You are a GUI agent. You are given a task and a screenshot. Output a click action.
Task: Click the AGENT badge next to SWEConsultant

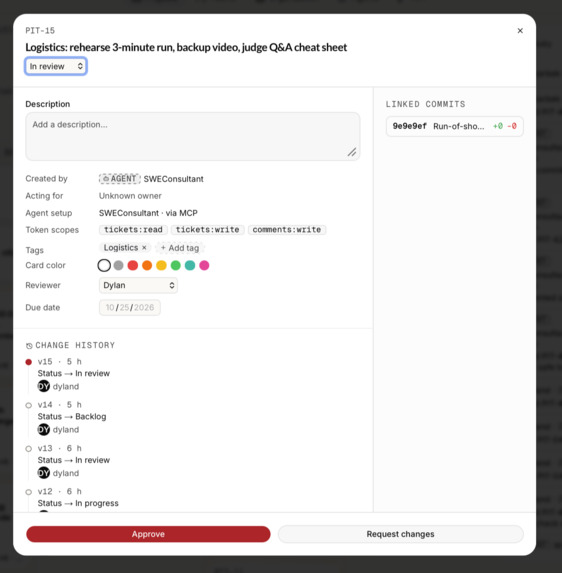[x=119, y=179]
